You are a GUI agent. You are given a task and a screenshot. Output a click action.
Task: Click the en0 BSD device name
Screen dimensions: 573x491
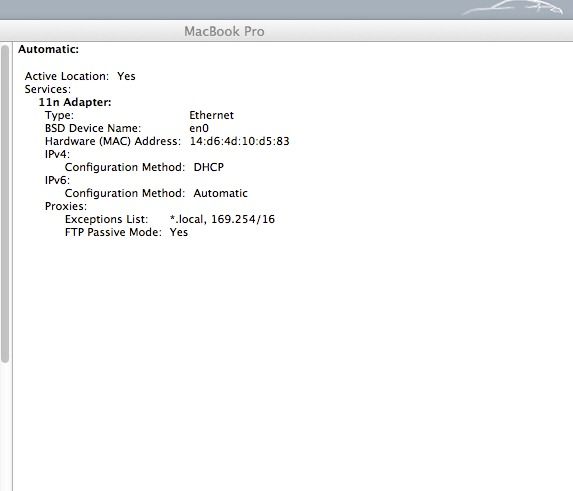coord(199,128)
